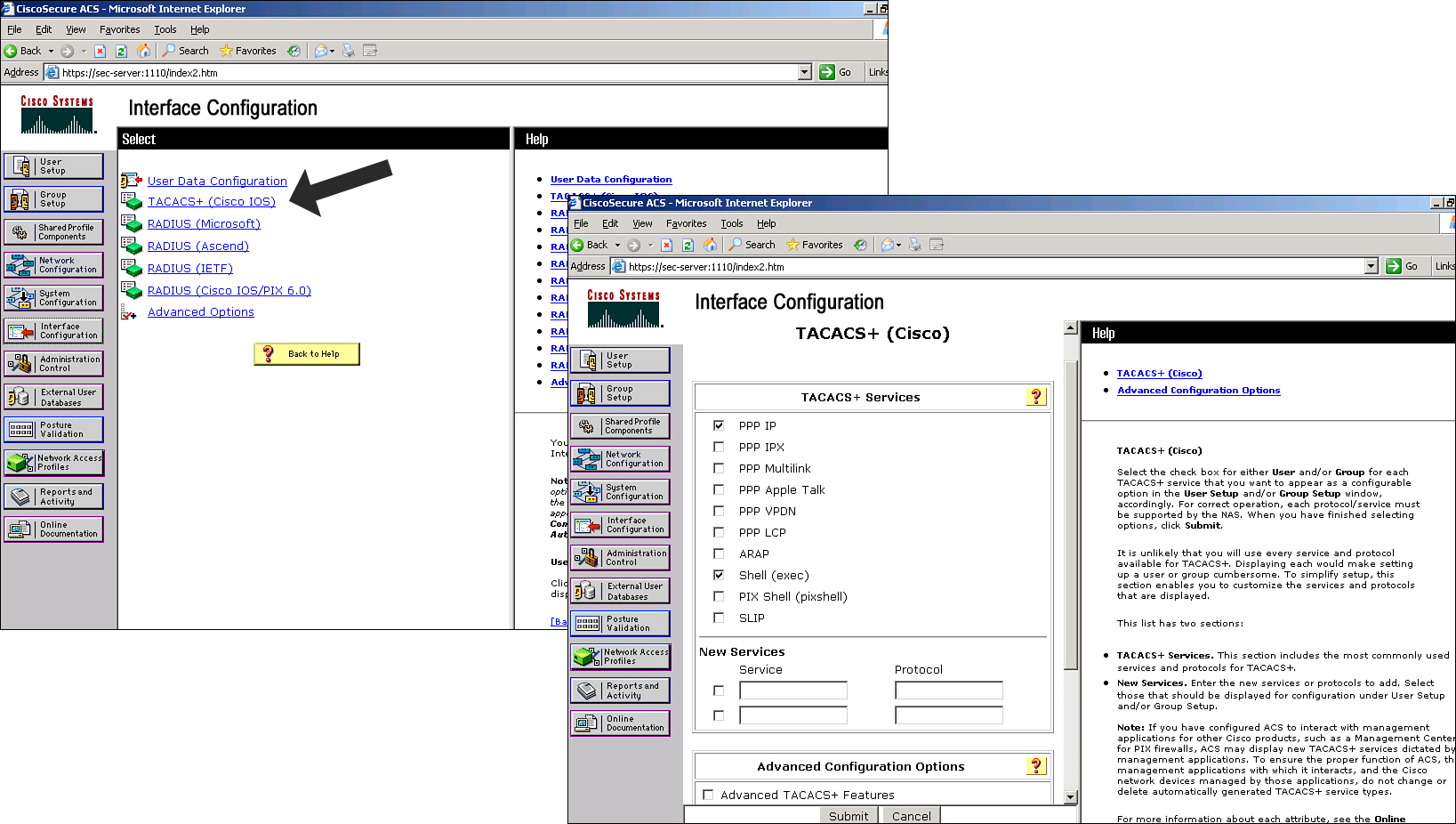Open Network Configuration in back window sidebar
Image resolution: width=1456 pixels, height=824 pixels.
tap(53, 265)
